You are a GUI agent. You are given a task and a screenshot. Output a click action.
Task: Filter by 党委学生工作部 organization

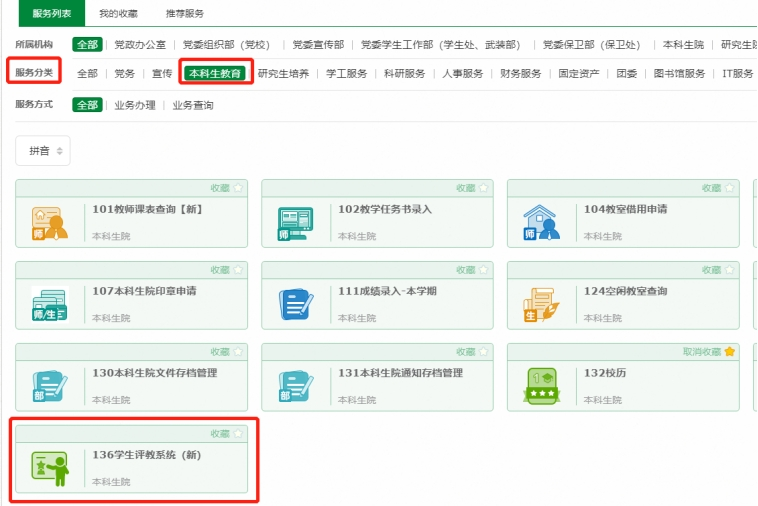441,45
